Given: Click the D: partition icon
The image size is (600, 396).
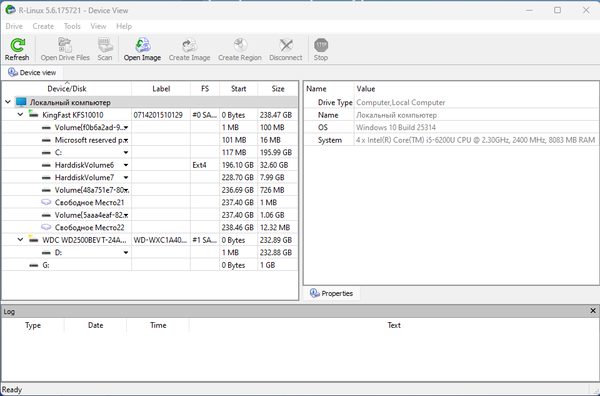Looking at the screenshot, I should 46,253.
